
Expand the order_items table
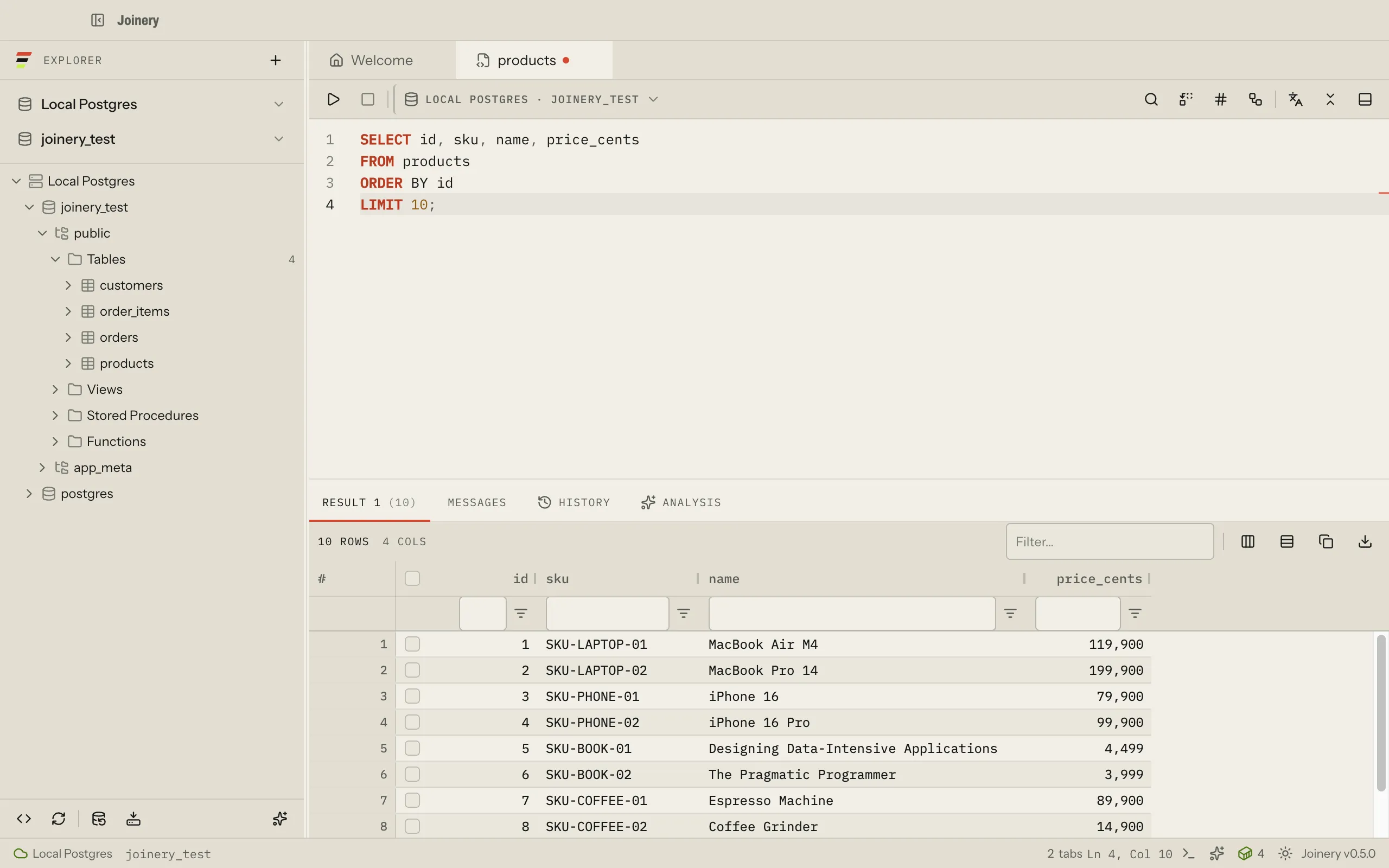pos(68,311)
